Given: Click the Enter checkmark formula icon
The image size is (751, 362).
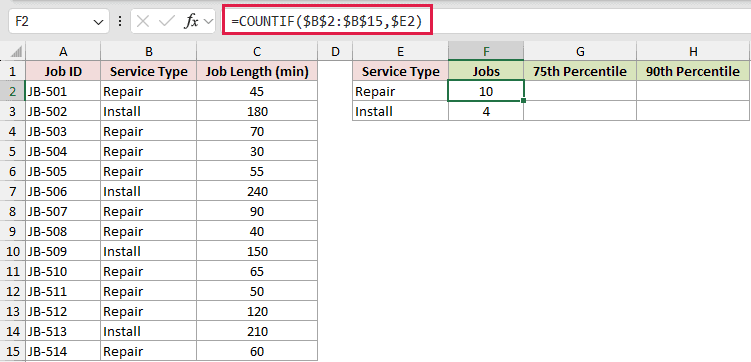Looking at the screenshot, I should tap(166, 22).
